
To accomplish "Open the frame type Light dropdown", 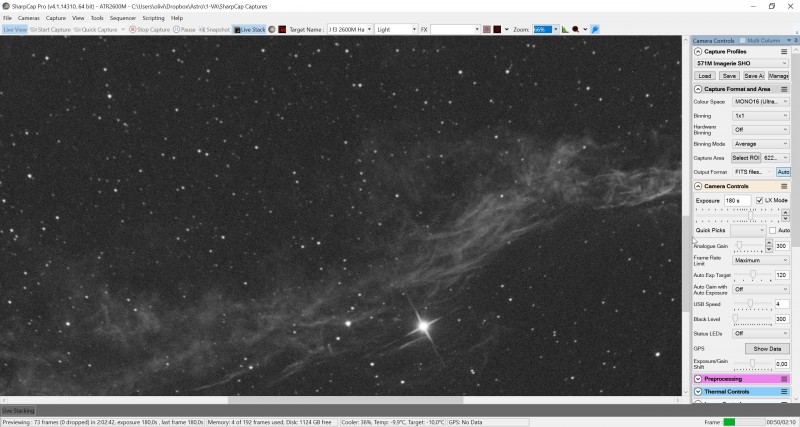I will pyautogui.click(x=396, y=30).
